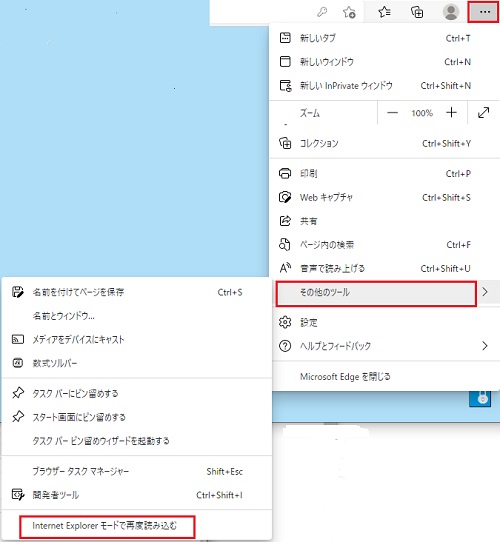
Task: Click the password key icon
Action: click(322, 12)
